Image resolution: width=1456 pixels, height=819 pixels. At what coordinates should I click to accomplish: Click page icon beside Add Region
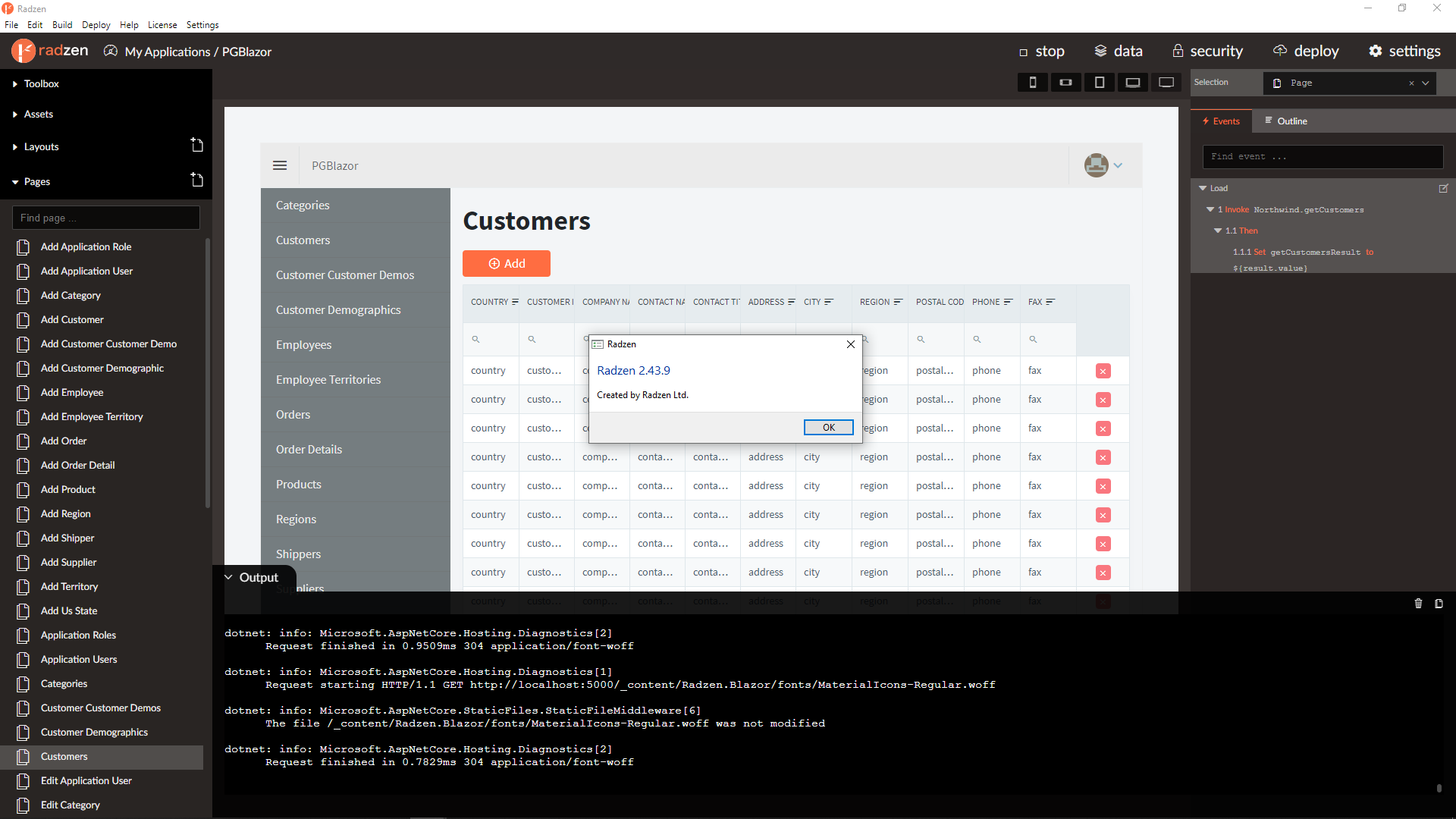24,513
